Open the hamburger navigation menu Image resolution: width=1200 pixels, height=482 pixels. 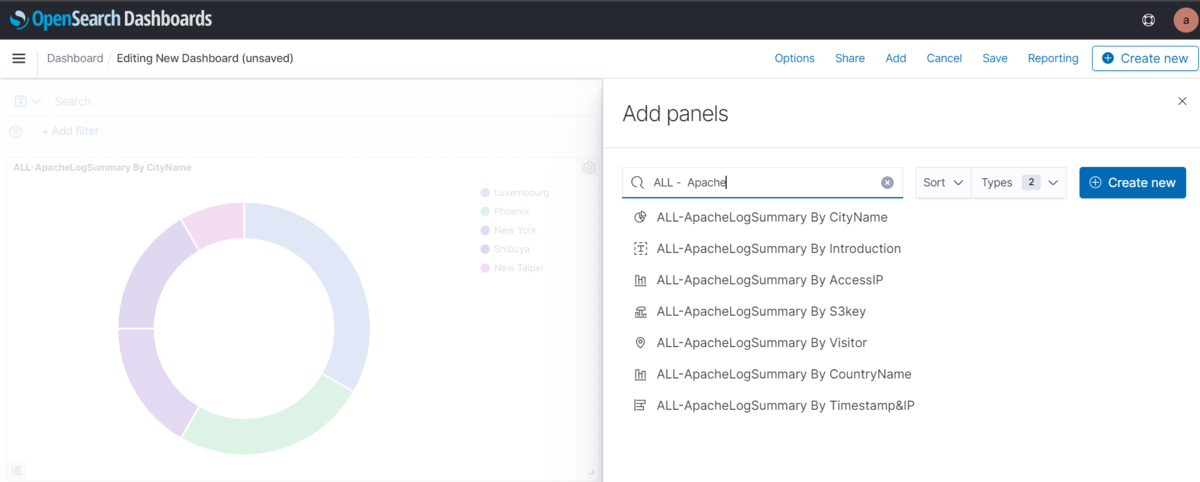pos(18,59)
